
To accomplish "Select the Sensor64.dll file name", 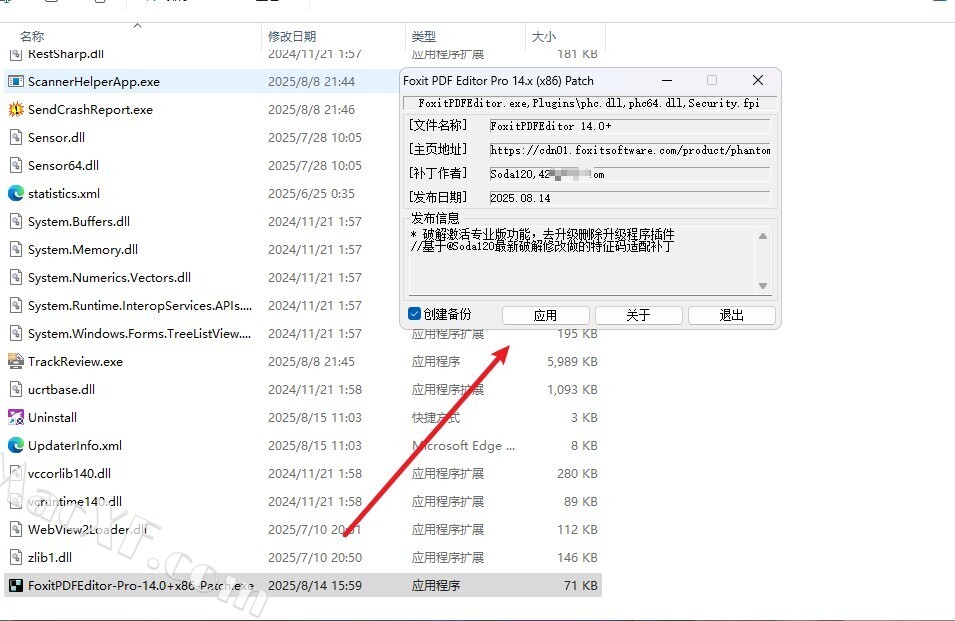I will point(63,166).
